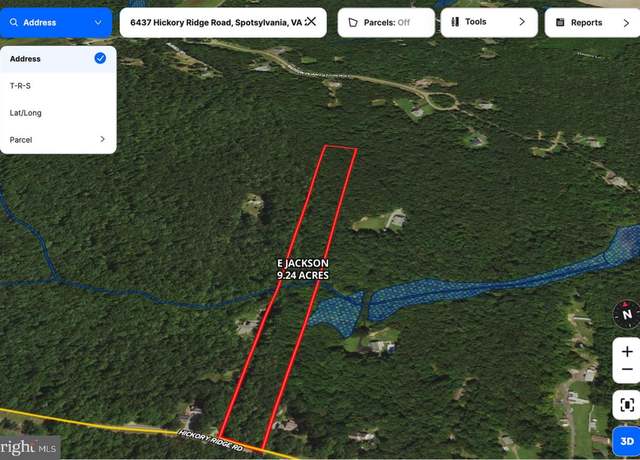Click the Tools ruler icon
640x460 pixels.
(455, 22)
